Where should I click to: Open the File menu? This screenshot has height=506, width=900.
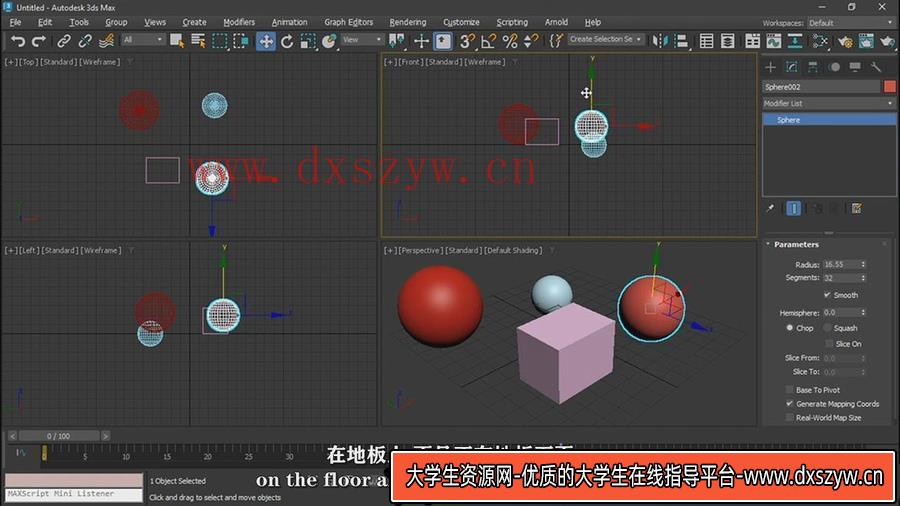click(15, 22)
